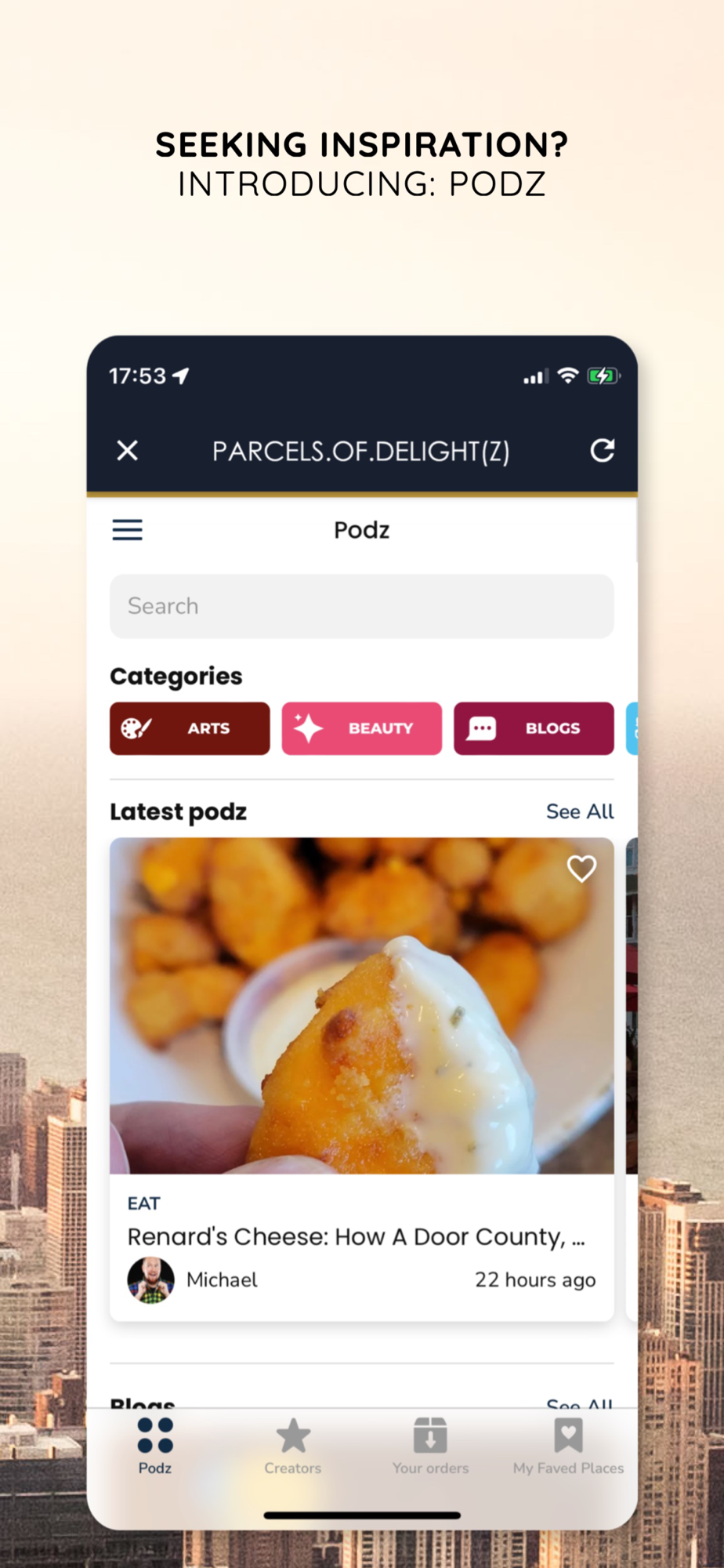Viewport: 724px width, 1568px height.
Task: Click into the Search field
Action: coord(362,606)
